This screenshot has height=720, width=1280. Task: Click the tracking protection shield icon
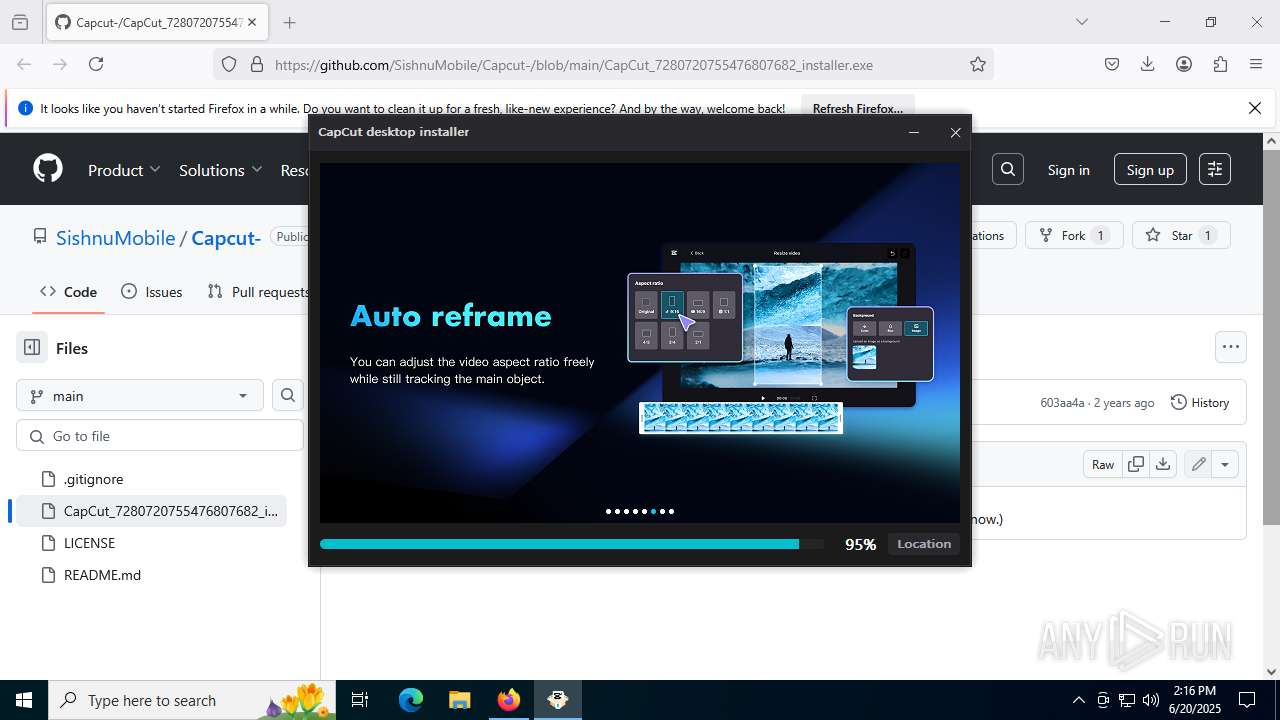(x=229, y=64)
